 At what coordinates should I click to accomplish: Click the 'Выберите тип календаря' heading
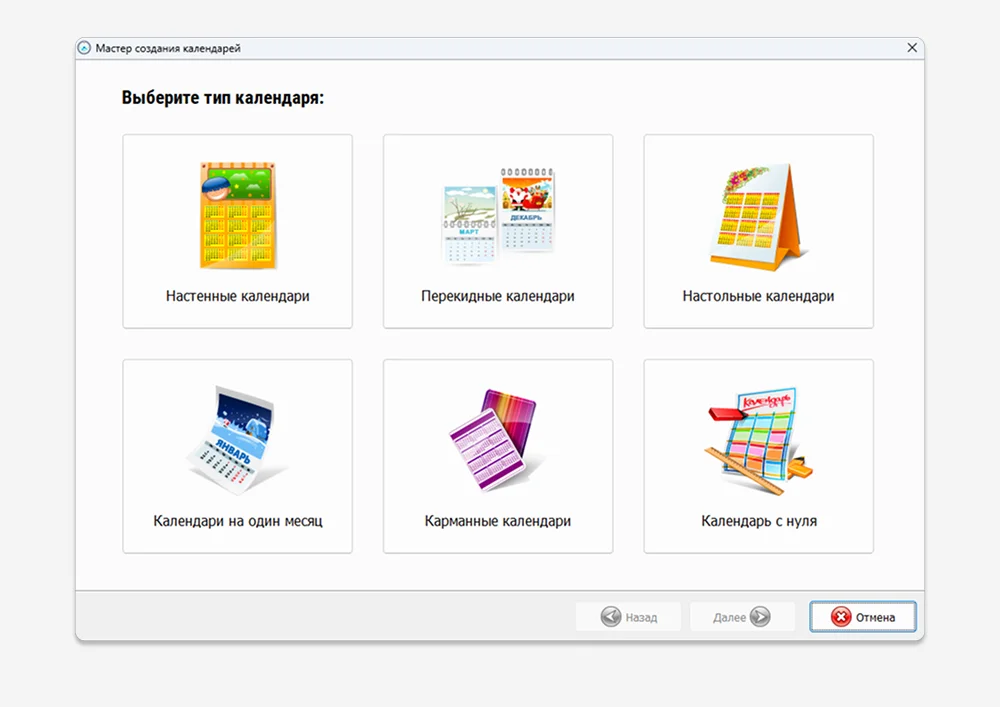tap(223, 98)
